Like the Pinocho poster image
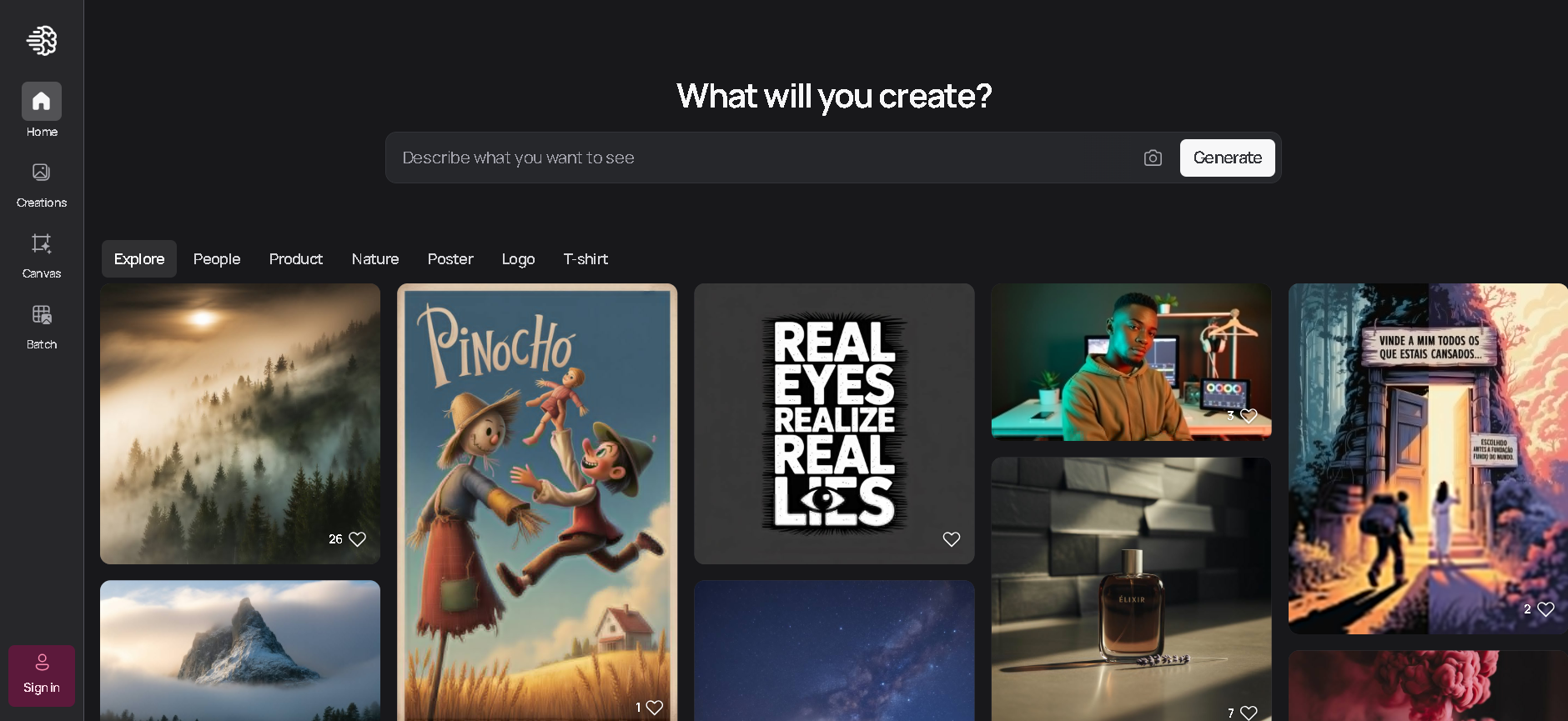1568x721 pixels. 655,708
